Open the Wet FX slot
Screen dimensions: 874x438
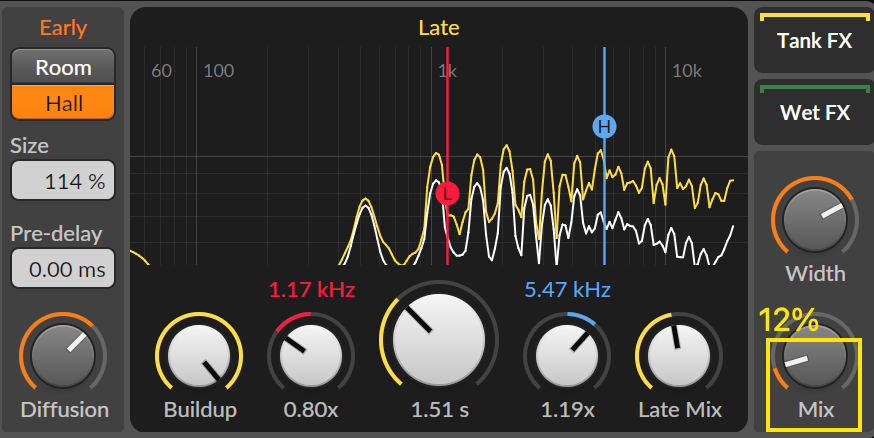[814, 113]
